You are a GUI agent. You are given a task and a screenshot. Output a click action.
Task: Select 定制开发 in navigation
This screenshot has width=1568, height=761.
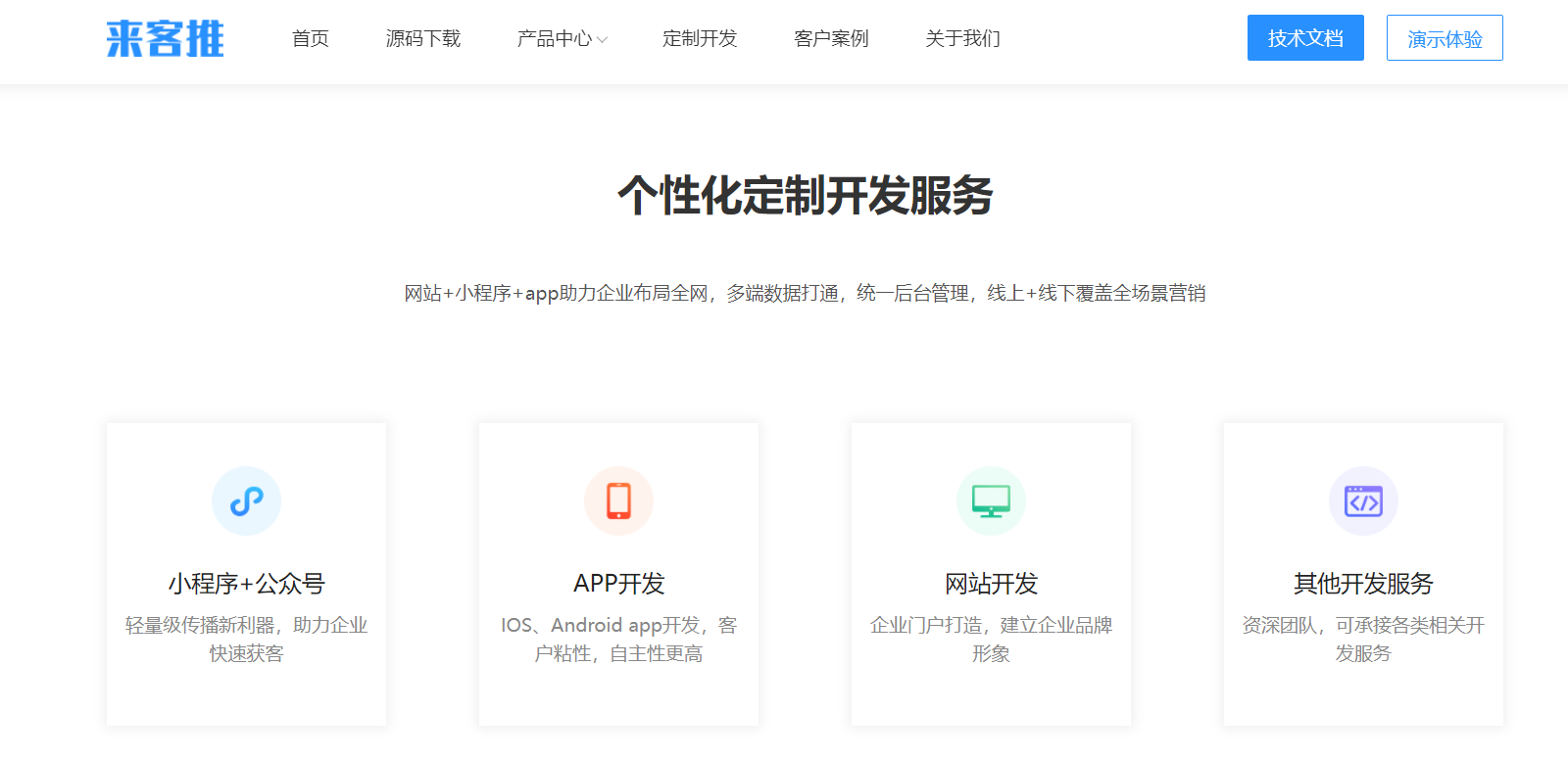[x=700, y=38]
